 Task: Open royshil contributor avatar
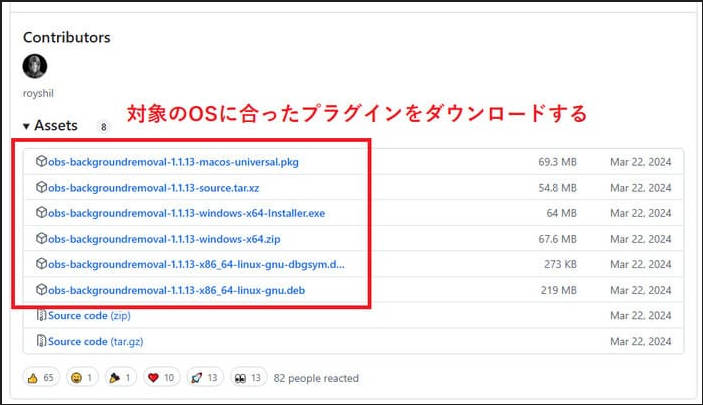click(35, 66)
